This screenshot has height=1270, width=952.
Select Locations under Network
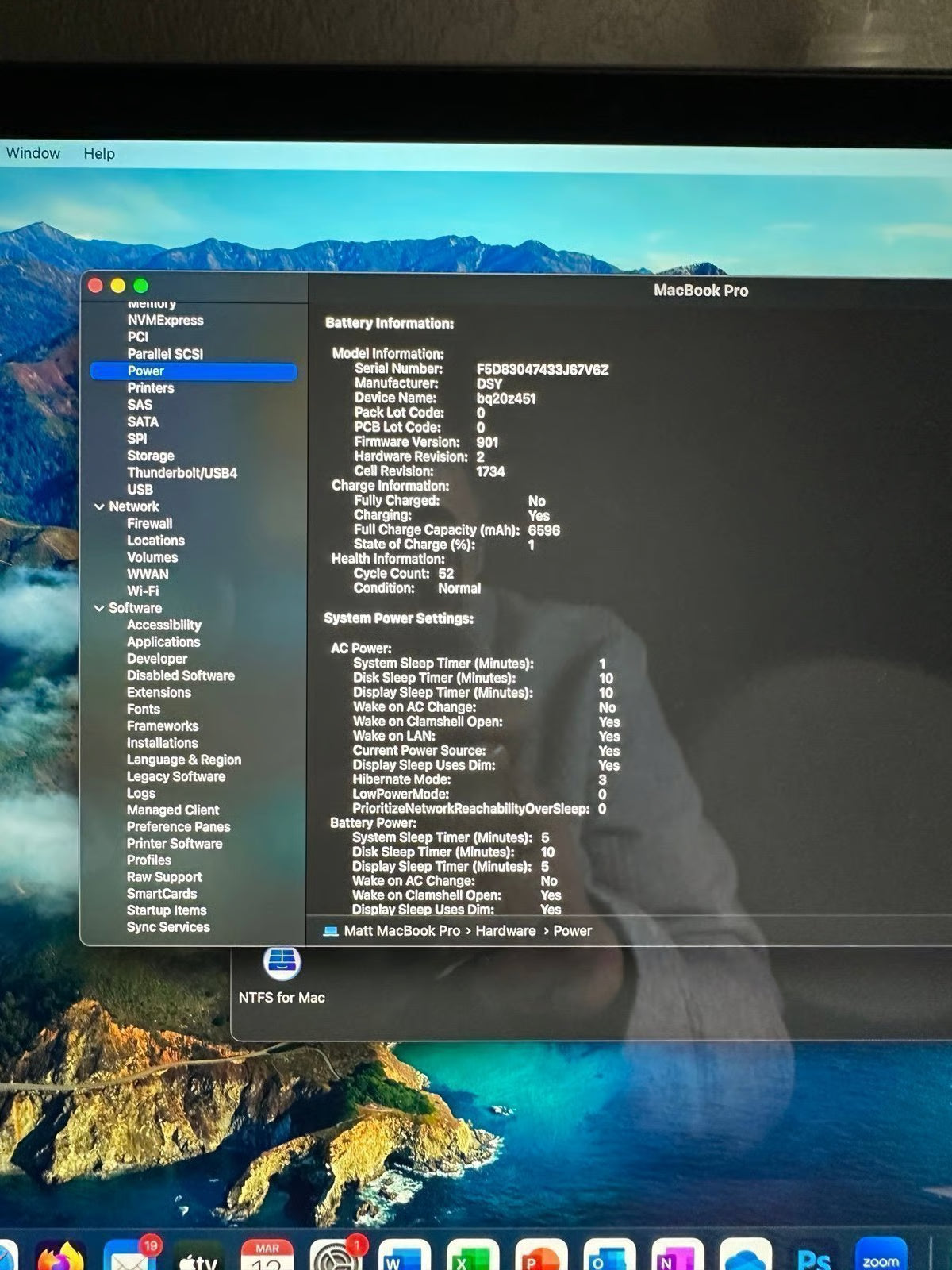tap(155, 541)
